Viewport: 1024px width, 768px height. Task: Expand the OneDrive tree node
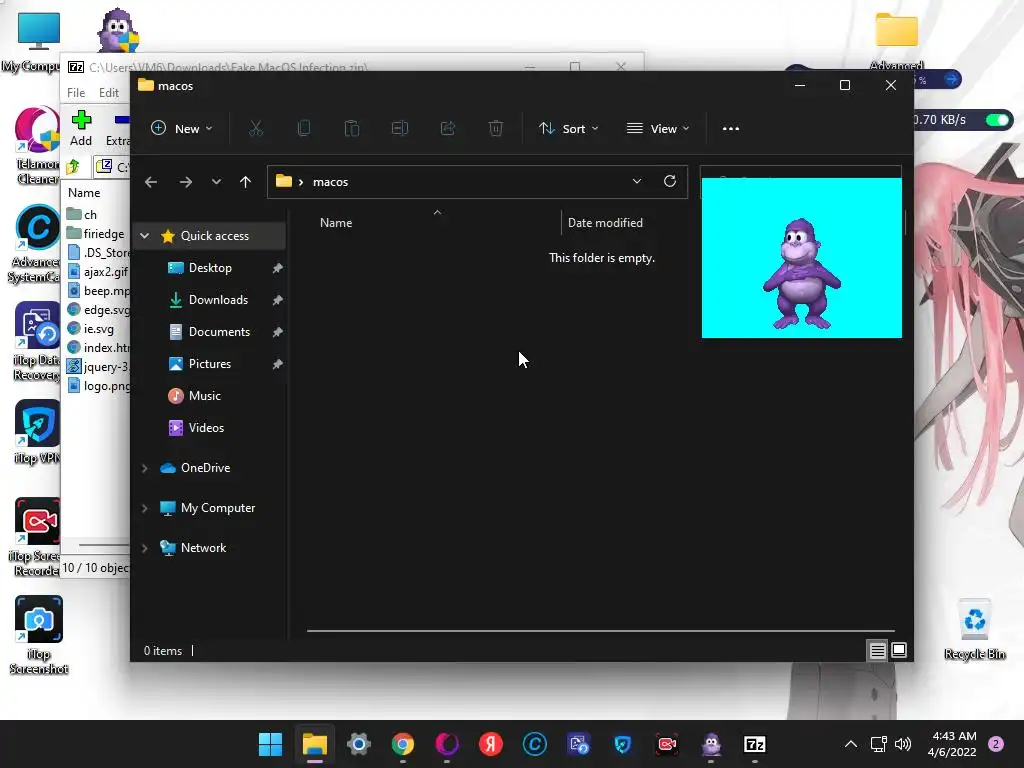(145, 468)
